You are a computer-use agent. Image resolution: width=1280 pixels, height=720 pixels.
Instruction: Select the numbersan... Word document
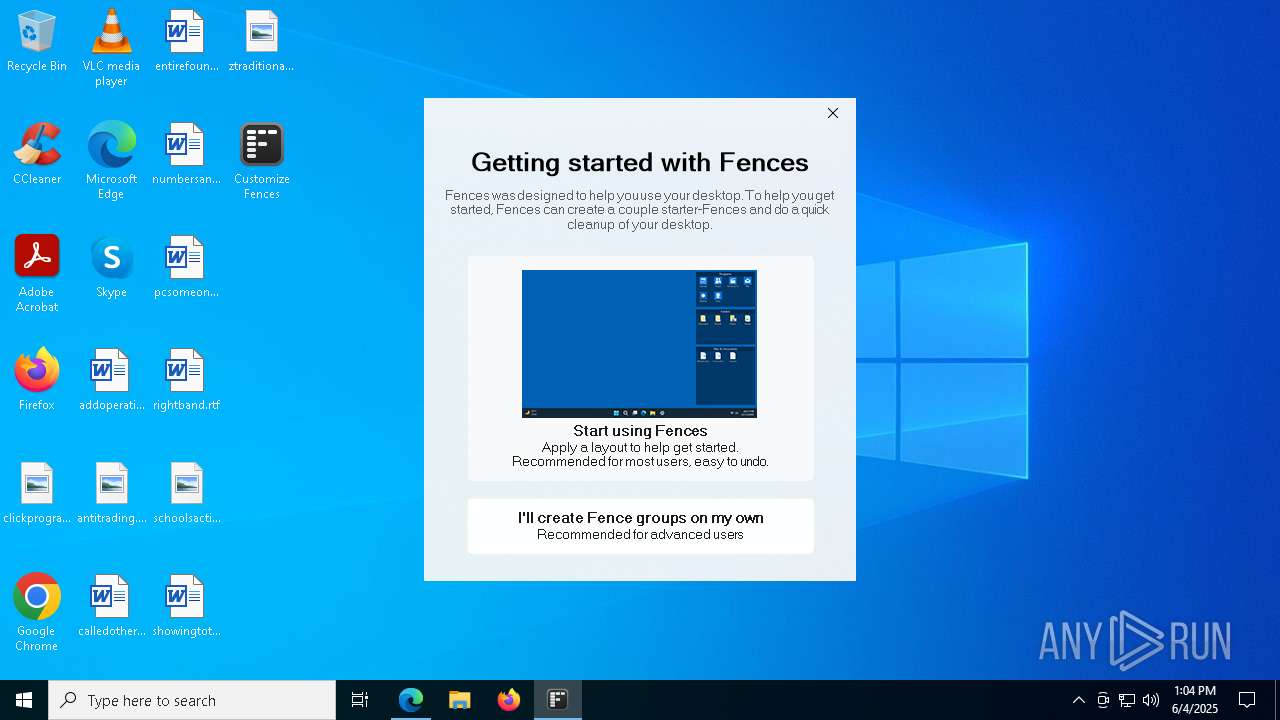(x=186, y=155)
